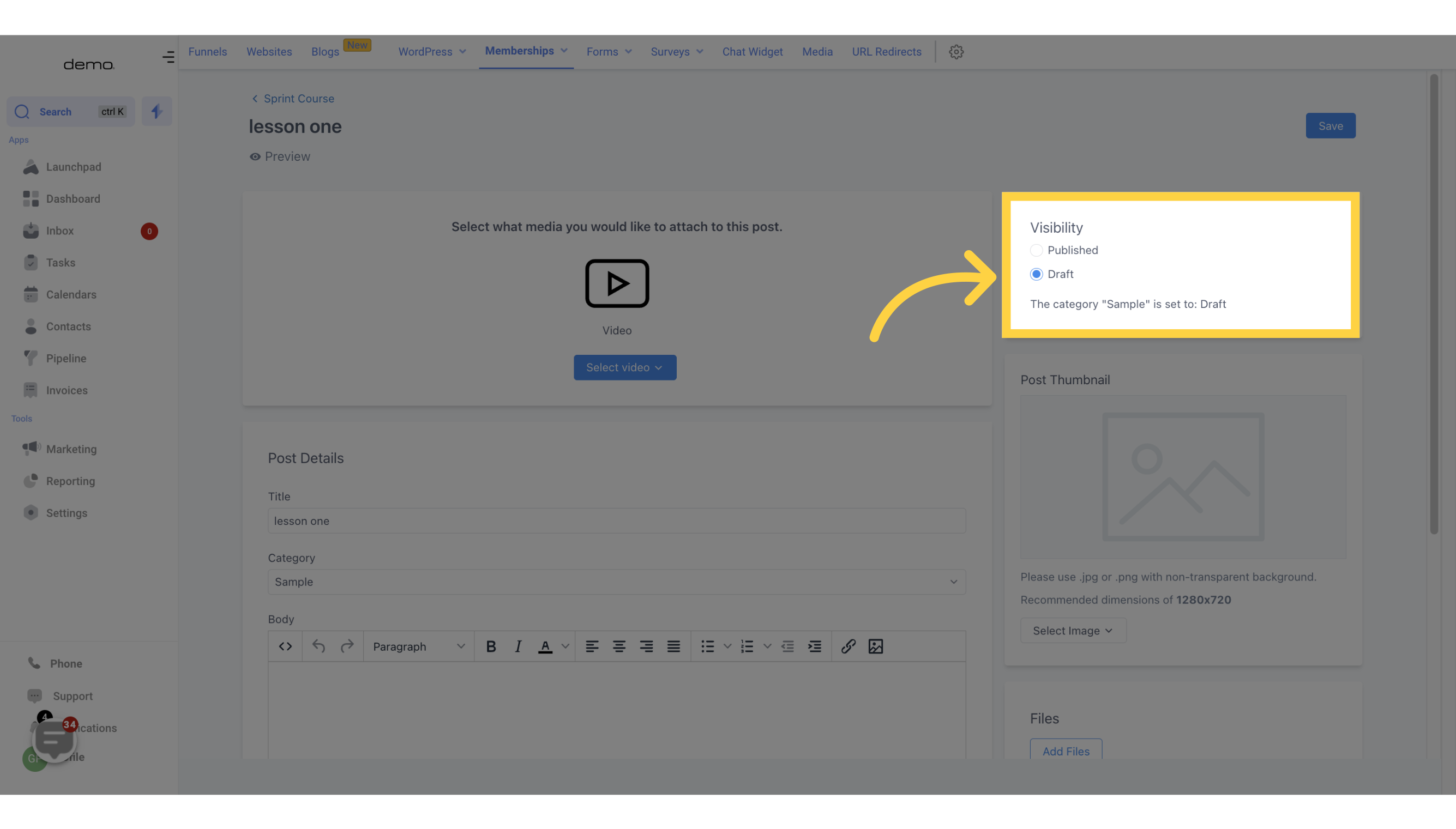
Task: Click the Funnels menu item
Action: 208,51
